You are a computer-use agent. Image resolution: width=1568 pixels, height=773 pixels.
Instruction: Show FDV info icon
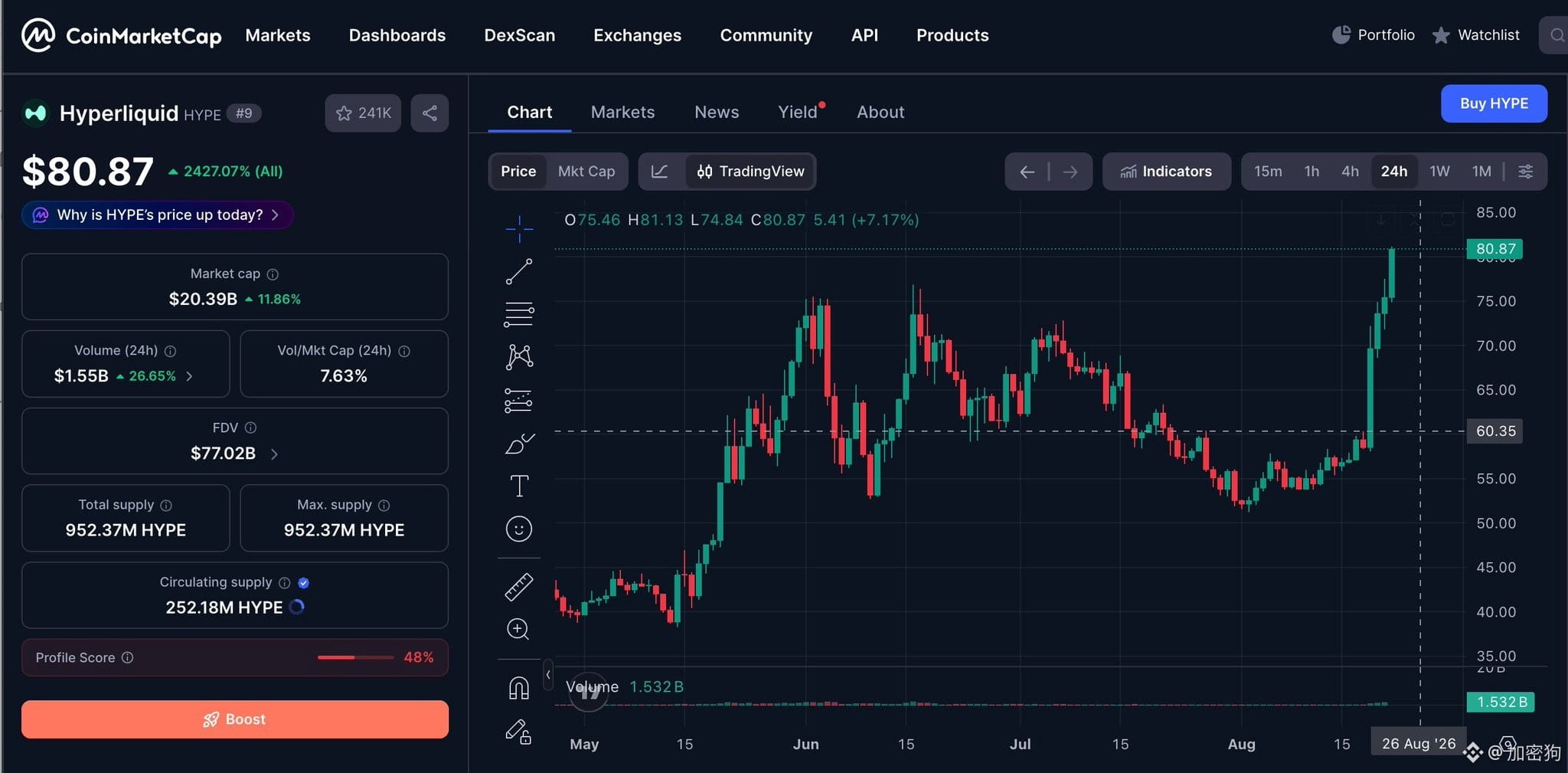pos(250,427)
